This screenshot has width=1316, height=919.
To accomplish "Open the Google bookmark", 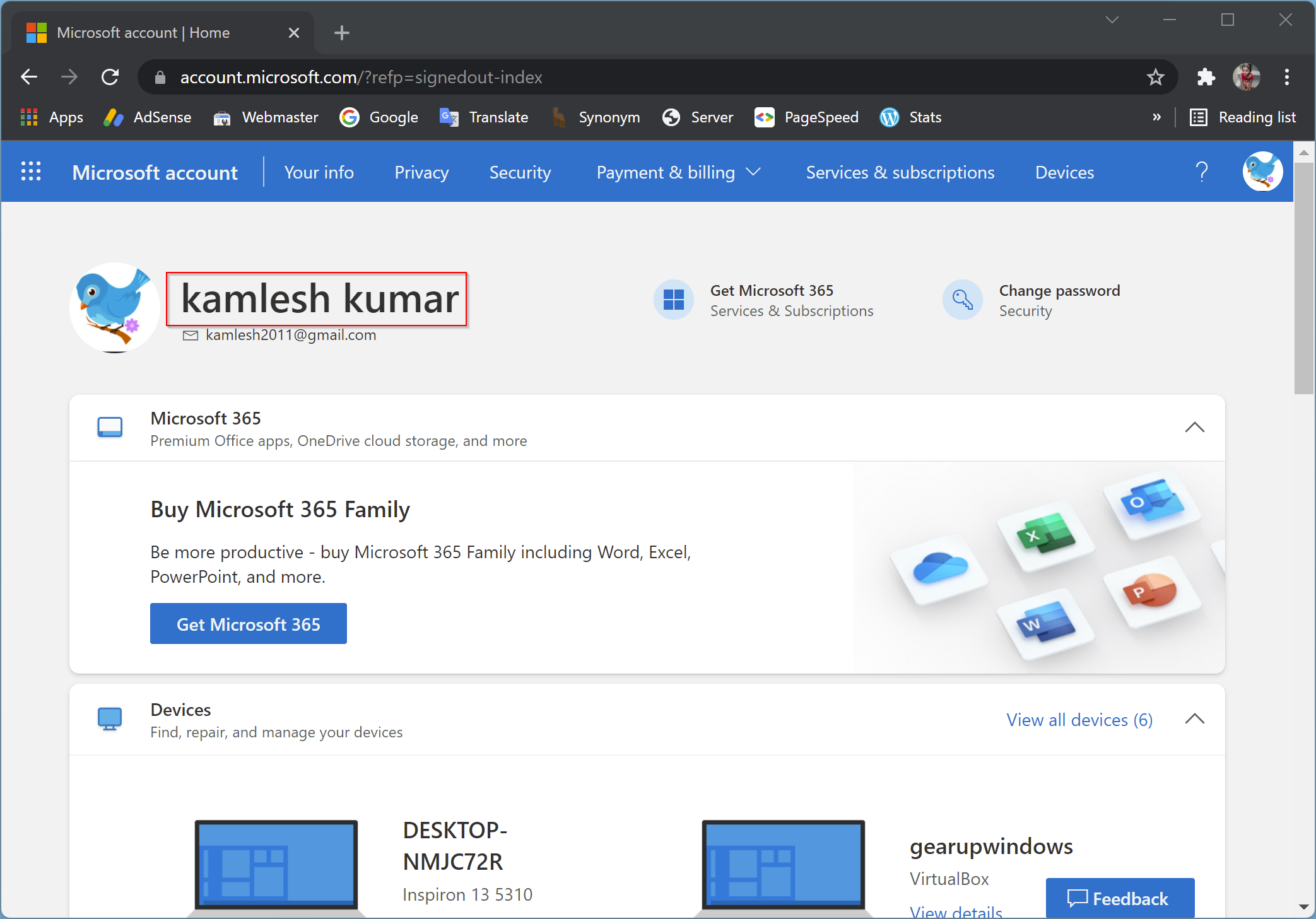I will coord(379,117).
